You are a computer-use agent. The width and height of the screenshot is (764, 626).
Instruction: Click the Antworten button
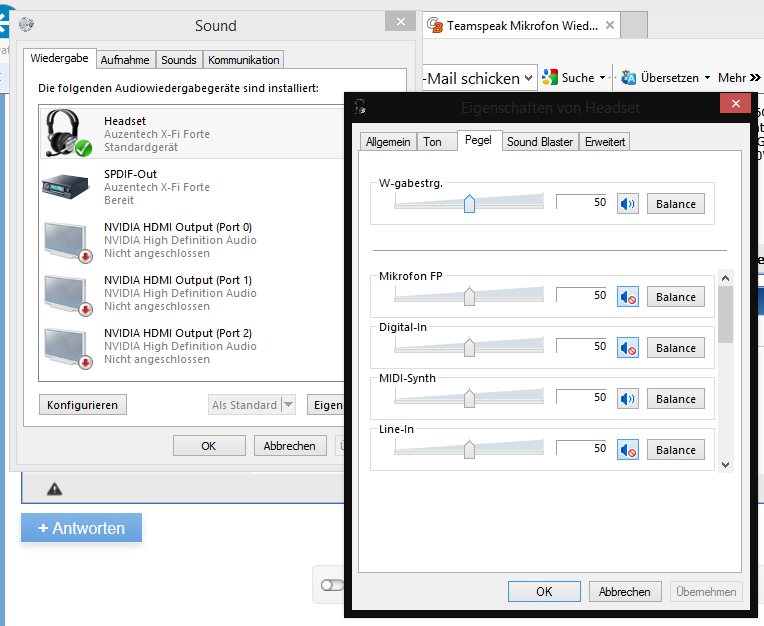click(x=81, y=528)
